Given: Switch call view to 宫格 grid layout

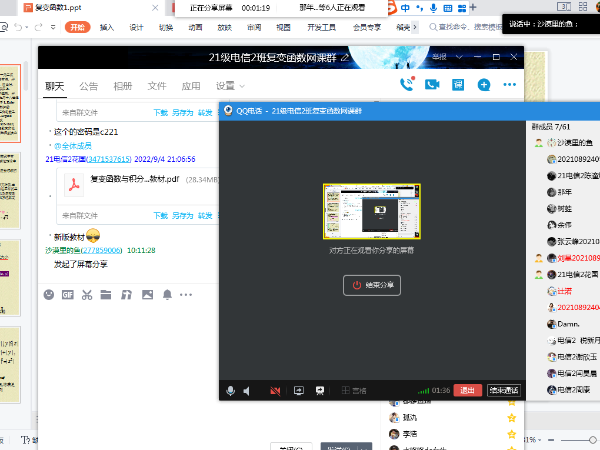Looking at the screenshot, I should 354,390.
